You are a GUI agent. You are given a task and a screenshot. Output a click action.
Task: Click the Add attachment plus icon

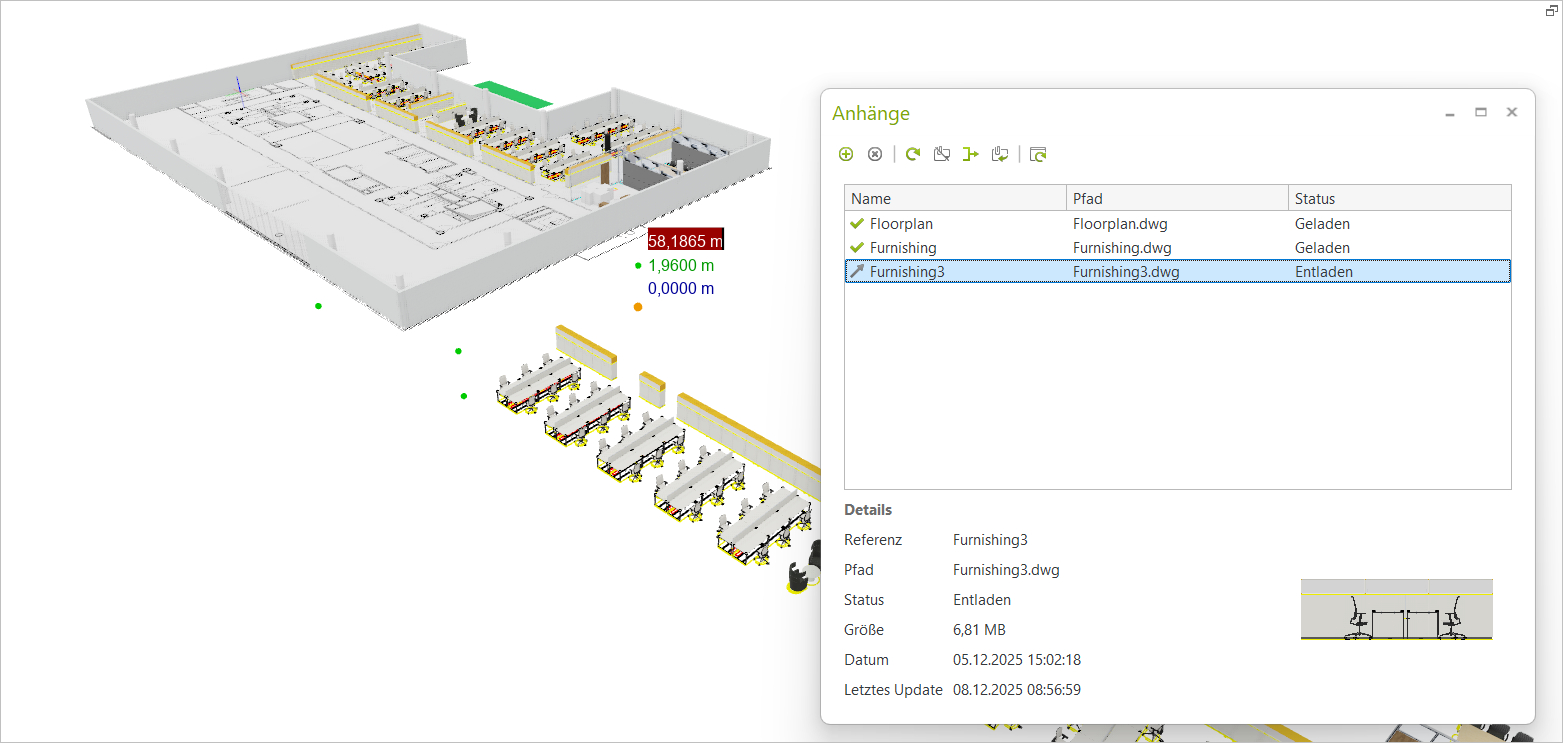[x=845, y=154]
